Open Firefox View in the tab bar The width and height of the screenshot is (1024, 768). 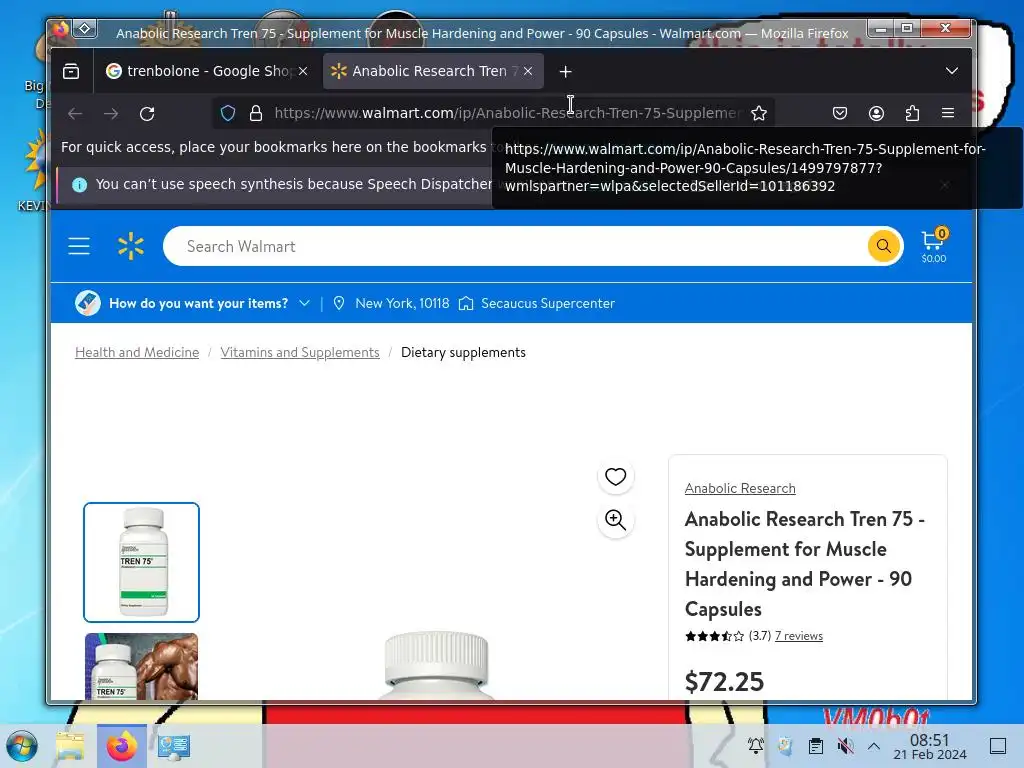pyautogui.click(x=71, y=71)
